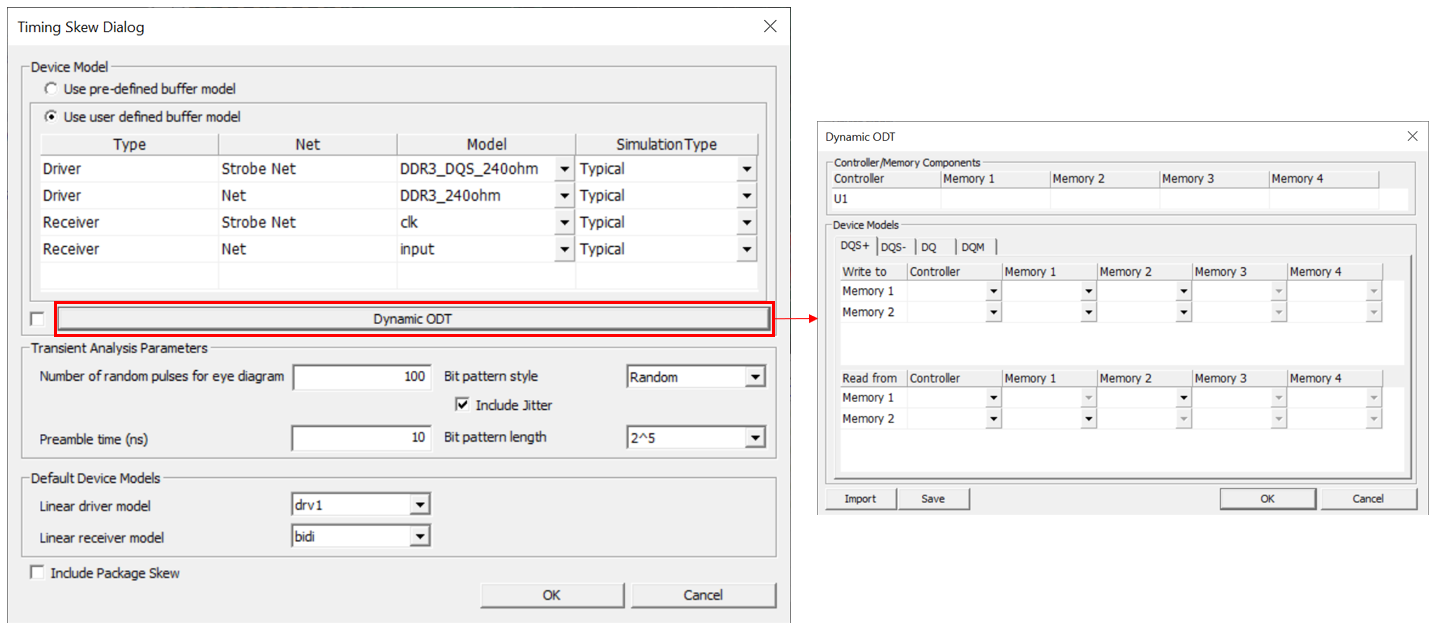Open the Bit pattern style dropdown
This screenshot has width=1436, height=640.
(x=754, y=377)
